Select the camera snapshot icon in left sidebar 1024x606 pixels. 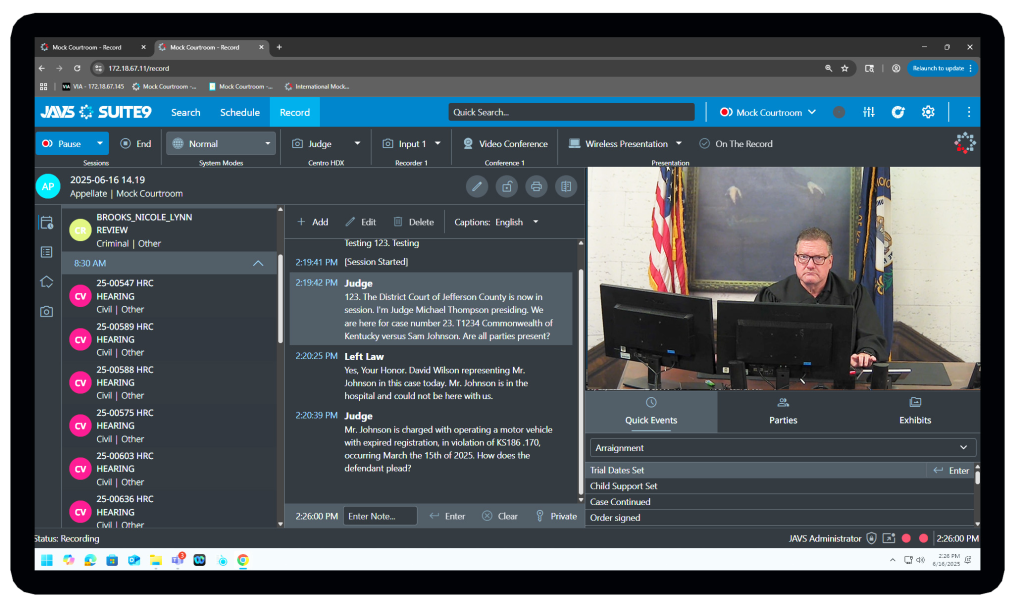pos(47,310)
